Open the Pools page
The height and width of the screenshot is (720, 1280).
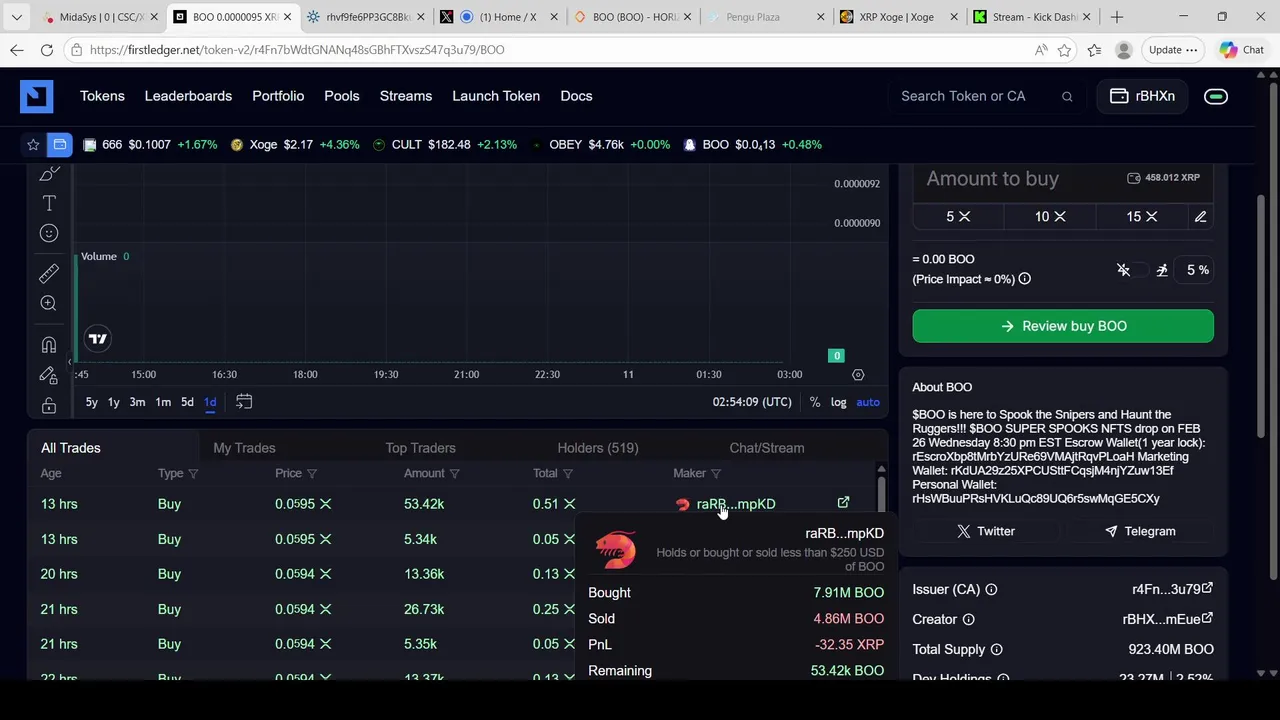coord(342,96)
